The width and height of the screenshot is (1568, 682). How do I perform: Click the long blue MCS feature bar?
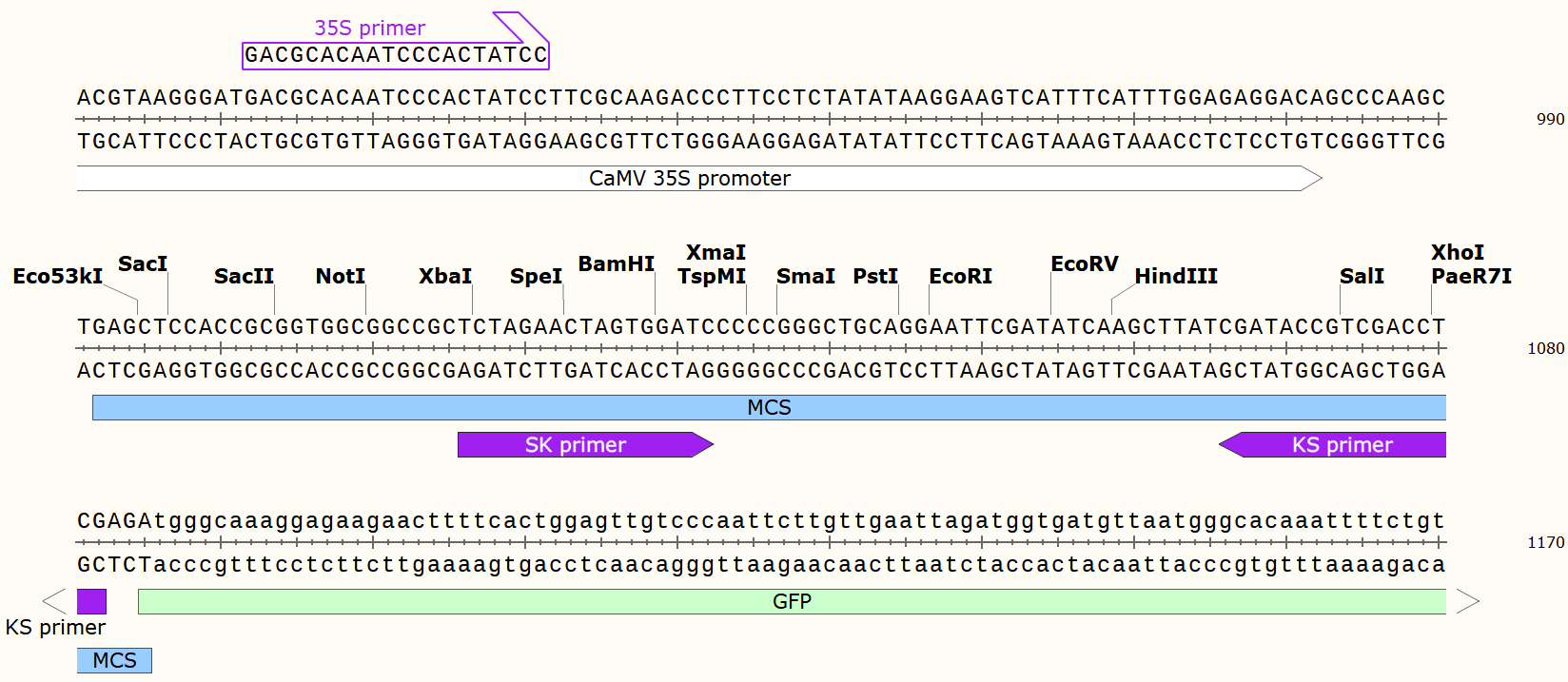click(x=769, y=408)
